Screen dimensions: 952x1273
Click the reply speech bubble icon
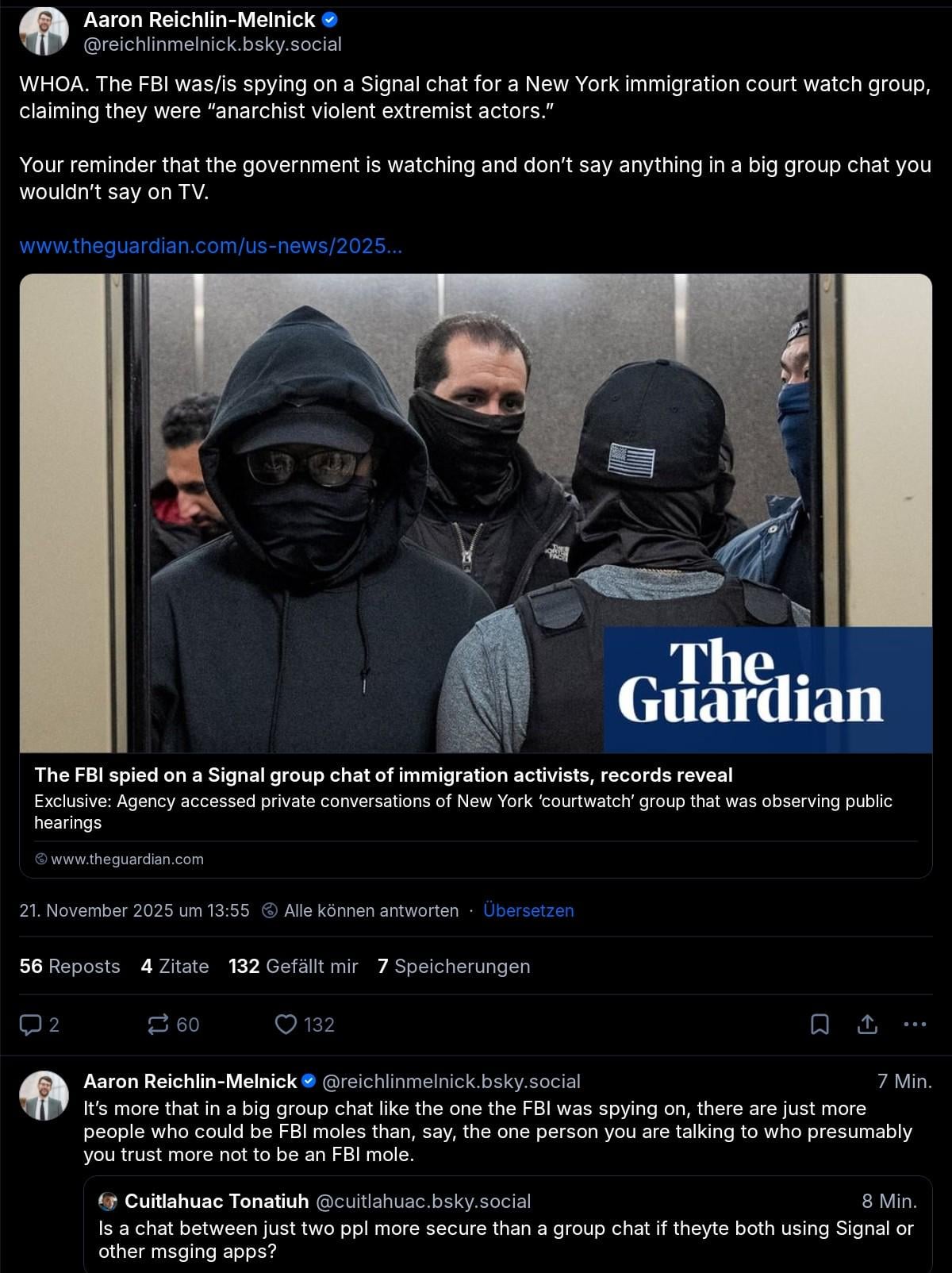(x=30, y=1025)
